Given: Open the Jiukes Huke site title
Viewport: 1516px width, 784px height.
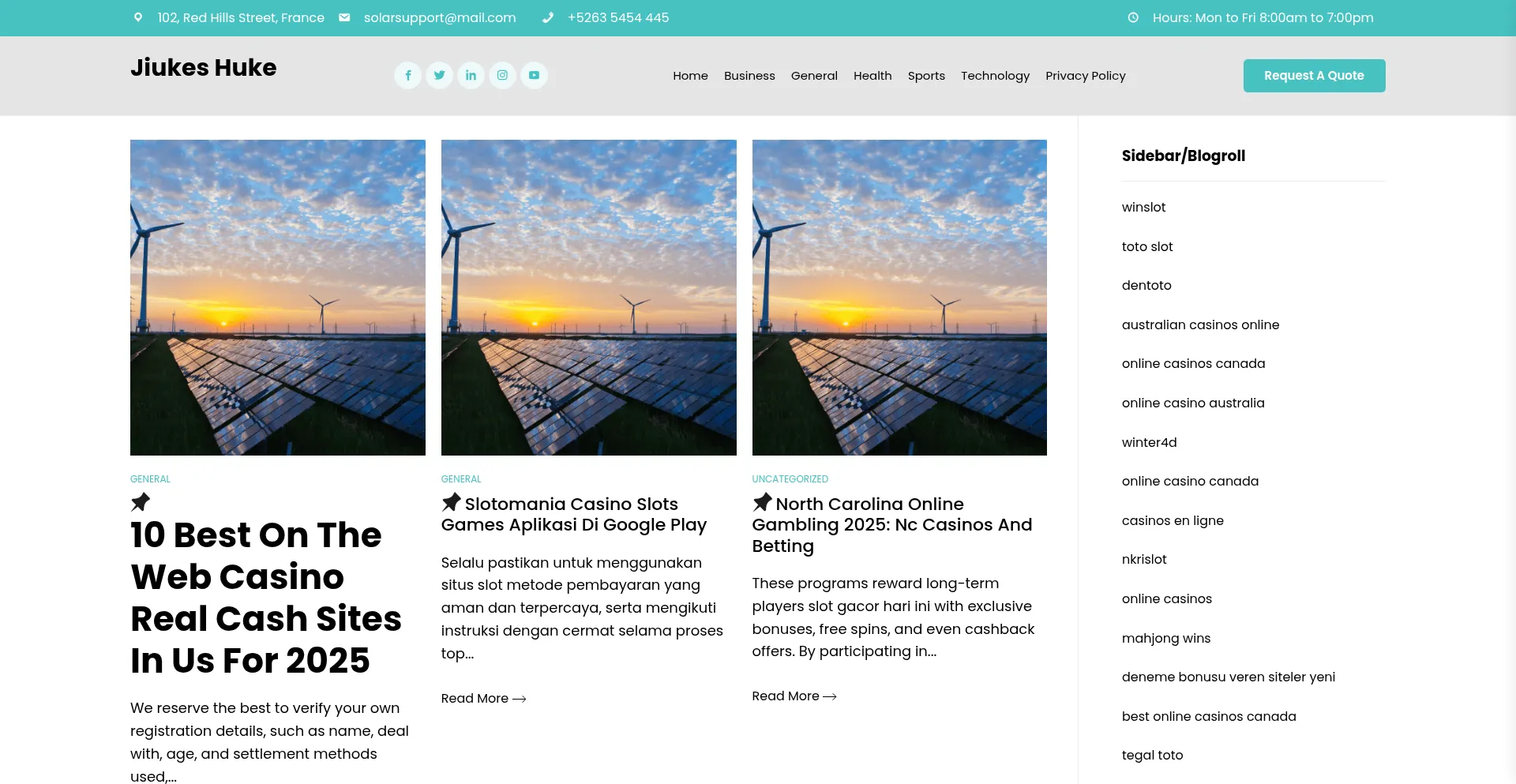Looking at the screenshot, I should pyautogui.click(x=203, y=68).
